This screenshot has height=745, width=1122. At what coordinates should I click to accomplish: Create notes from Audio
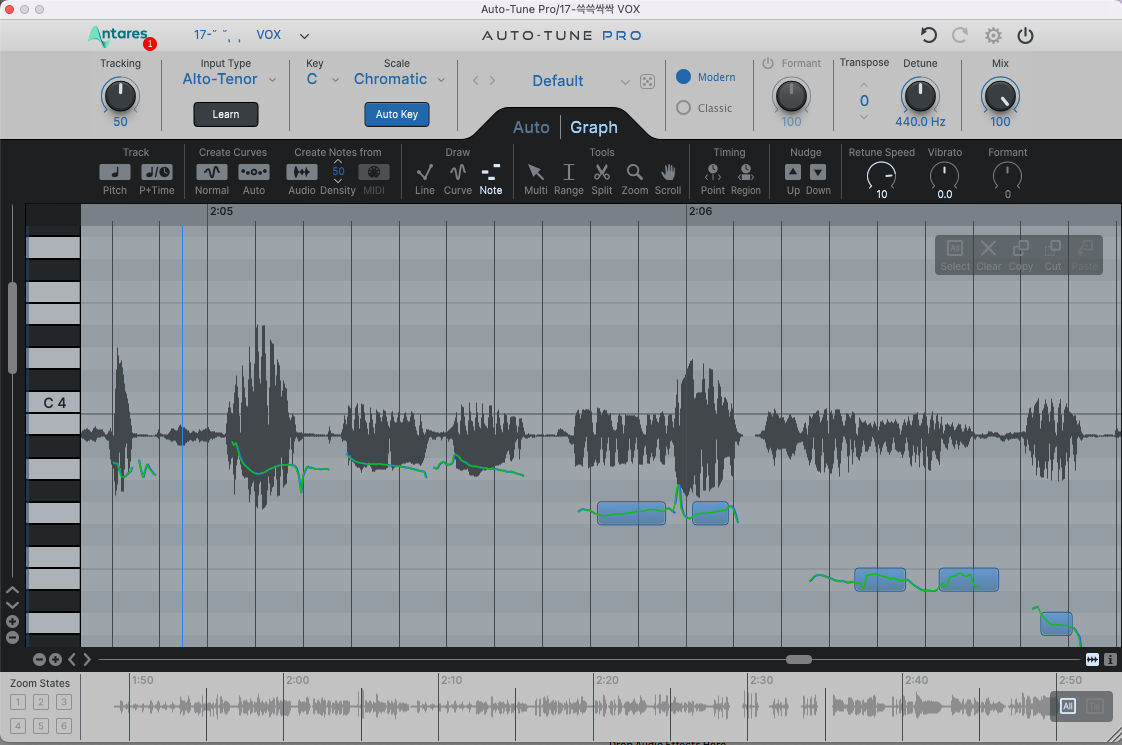[302, 172]
